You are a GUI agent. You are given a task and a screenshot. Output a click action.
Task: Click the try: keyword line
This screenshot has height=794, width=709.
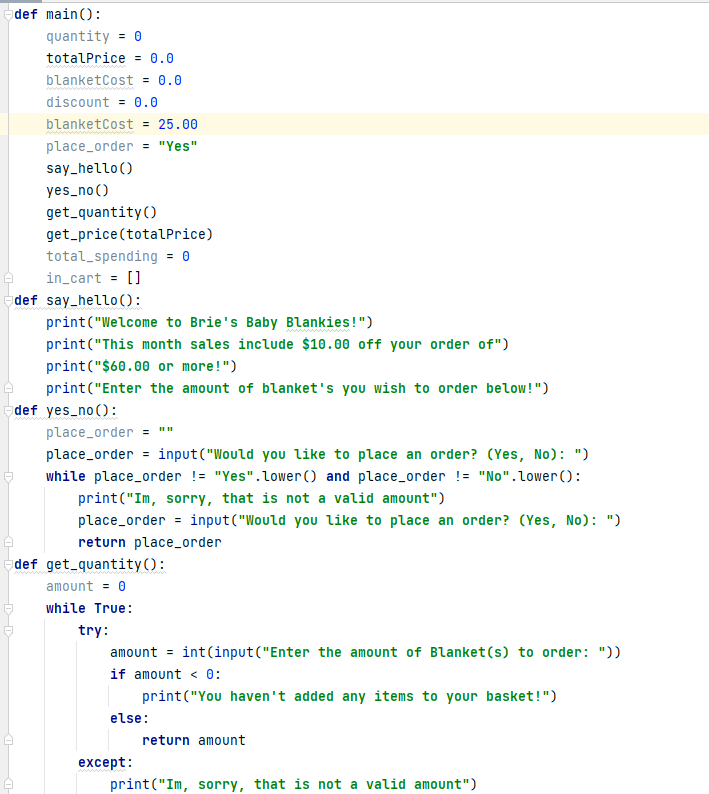(94, 630)
